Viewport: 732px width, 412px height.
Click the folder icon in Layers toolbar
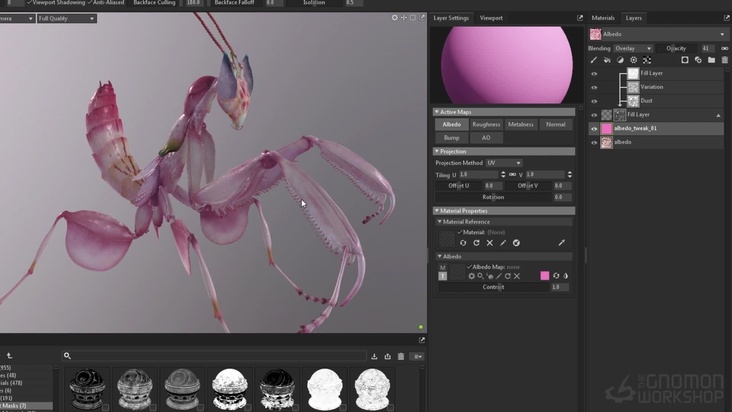pos(711,60)
